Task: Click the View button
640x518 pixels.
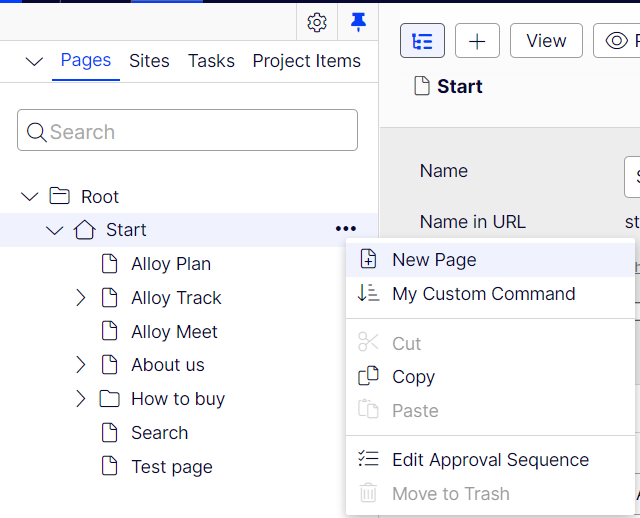Action: pos(546,41)
